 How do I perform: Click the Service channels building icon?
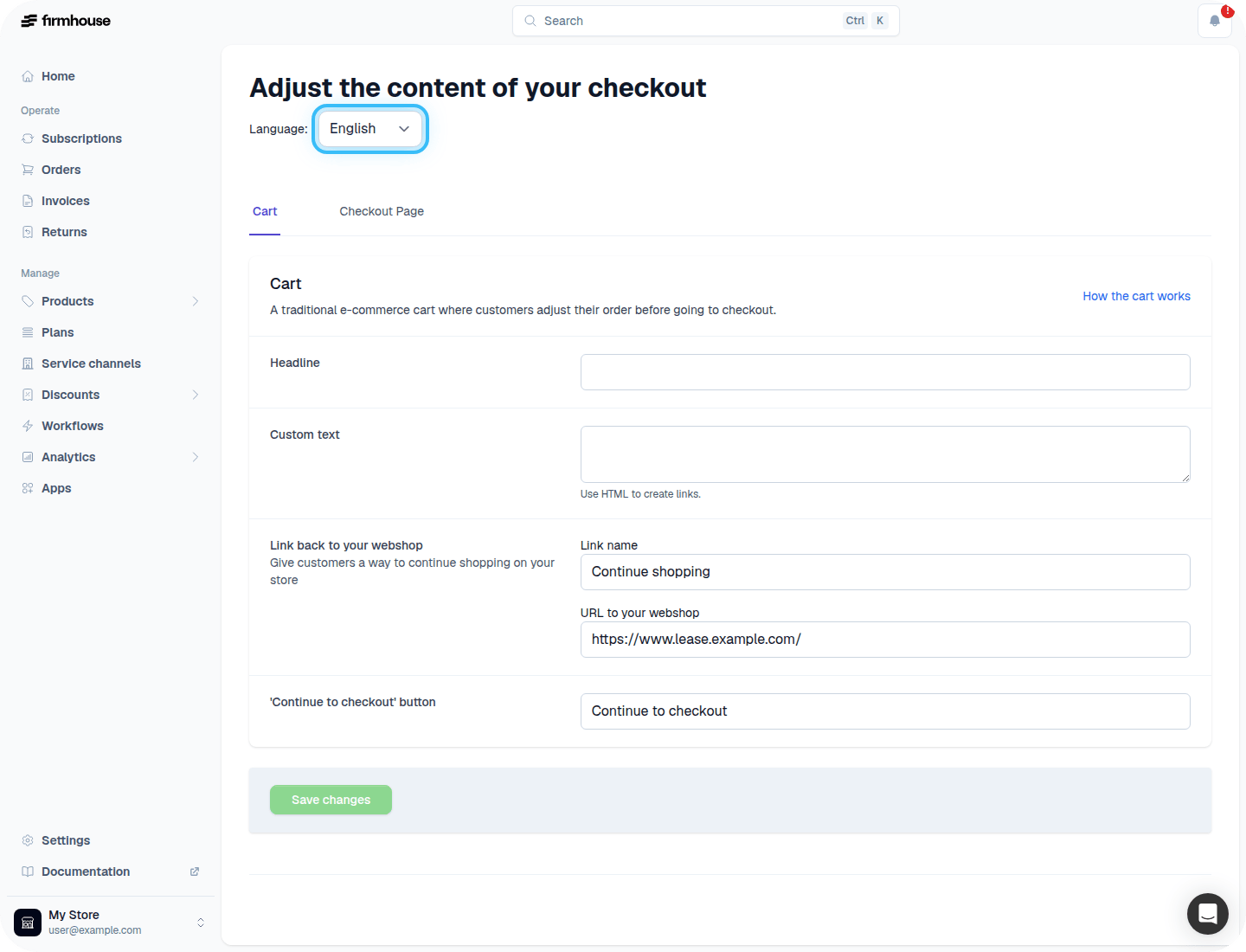[x=28, y=363]
